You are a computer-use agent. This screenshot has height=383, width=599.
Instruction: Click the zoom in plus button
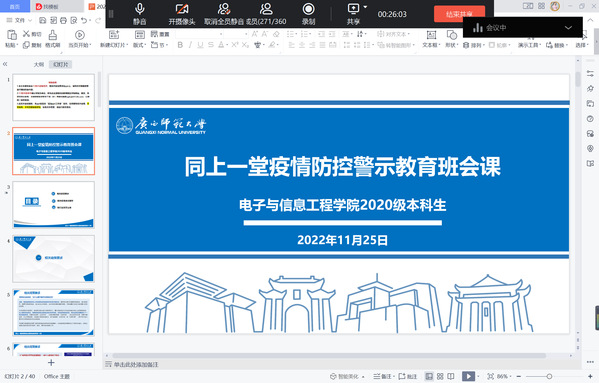(x=590, y=377)
